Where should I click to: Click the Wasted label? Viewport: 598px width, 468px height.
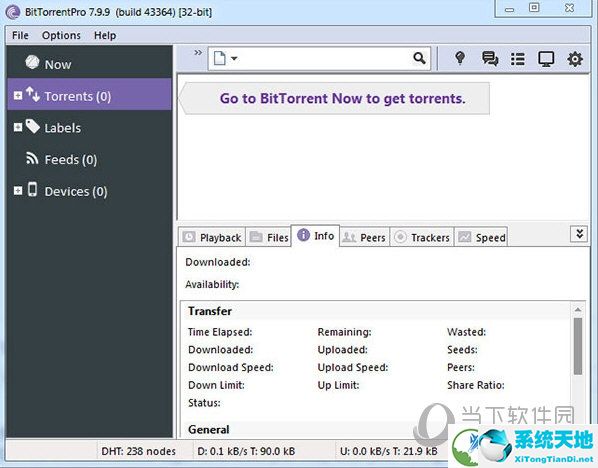coord(466,332)
